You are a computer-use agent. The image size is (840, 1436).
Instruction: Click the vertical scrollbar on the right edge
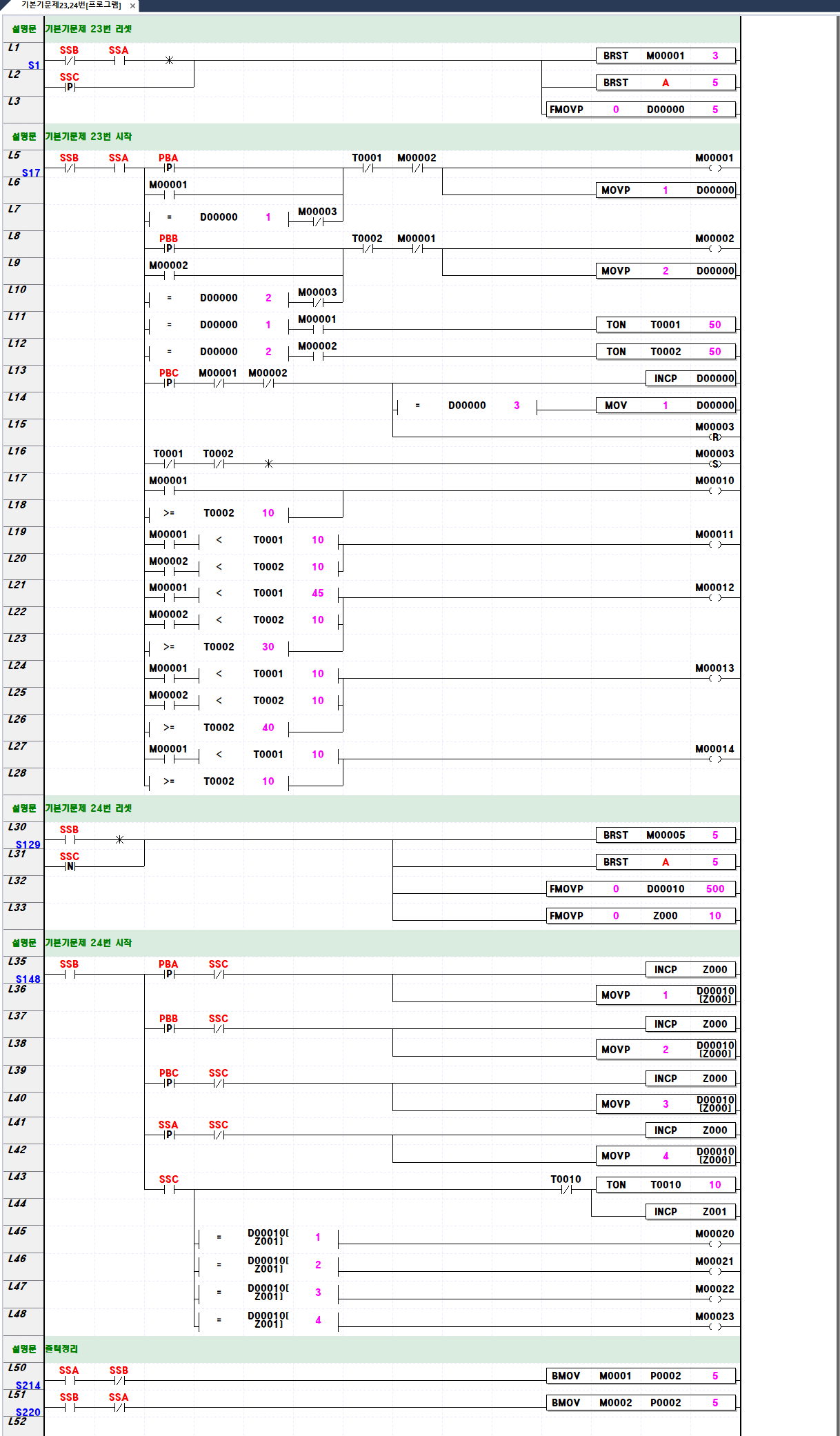(x=837, y=690)
